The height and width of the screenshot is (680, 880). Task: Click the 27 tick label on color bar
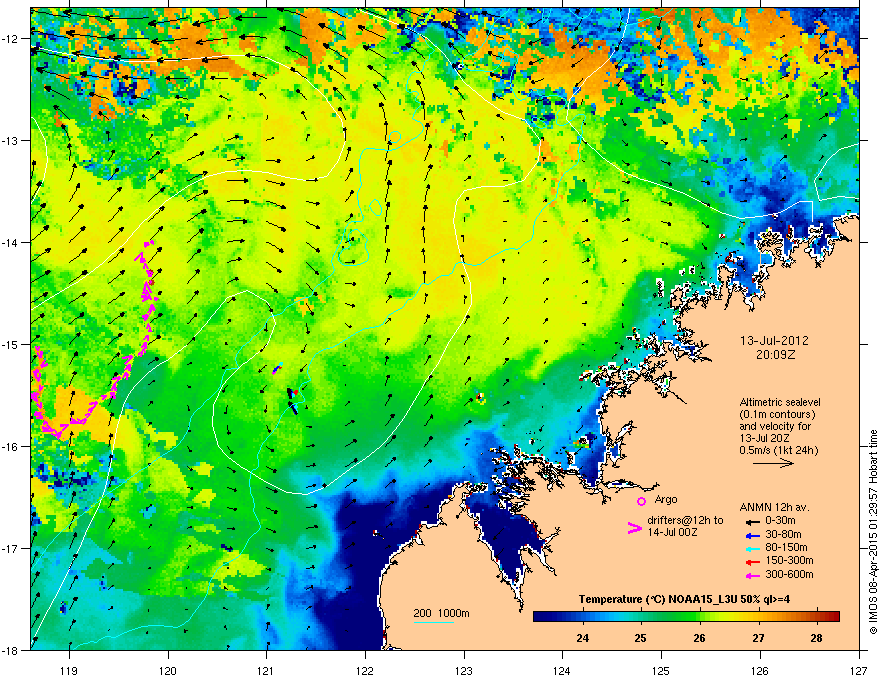(x=758, y=638)
